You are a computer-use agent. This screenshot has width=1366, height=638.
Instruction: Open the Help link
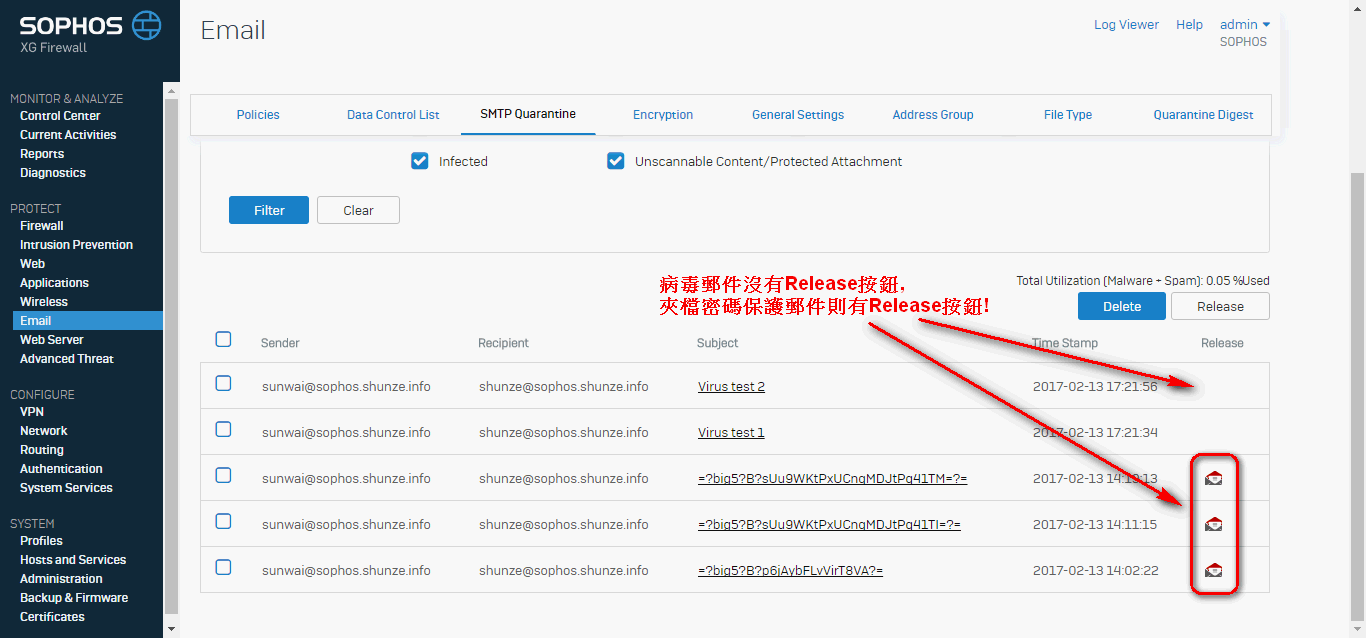click(1190, 25)
